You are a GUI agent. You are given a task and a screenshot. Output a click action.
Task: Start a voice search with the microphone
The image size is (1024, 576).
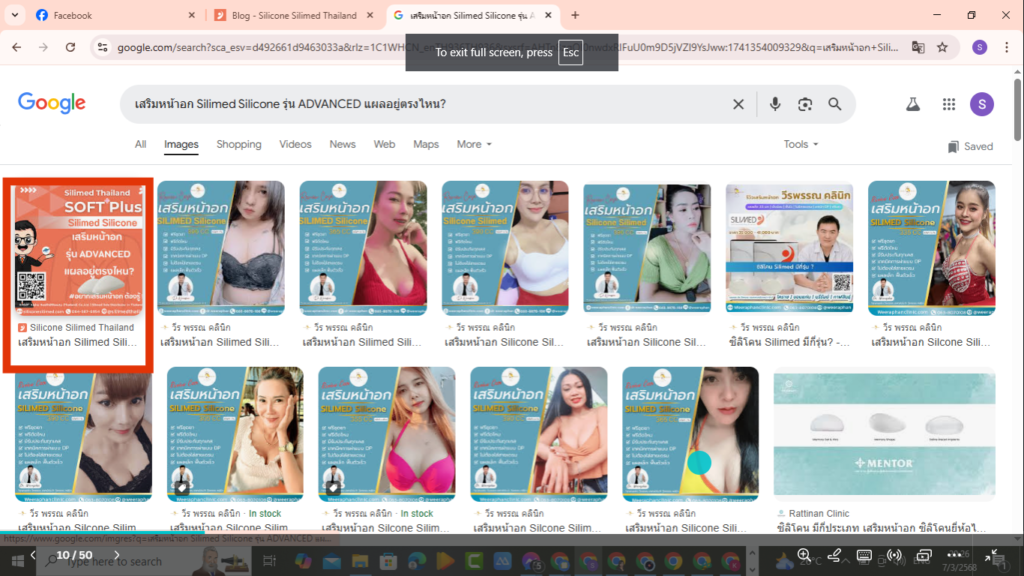775,104
